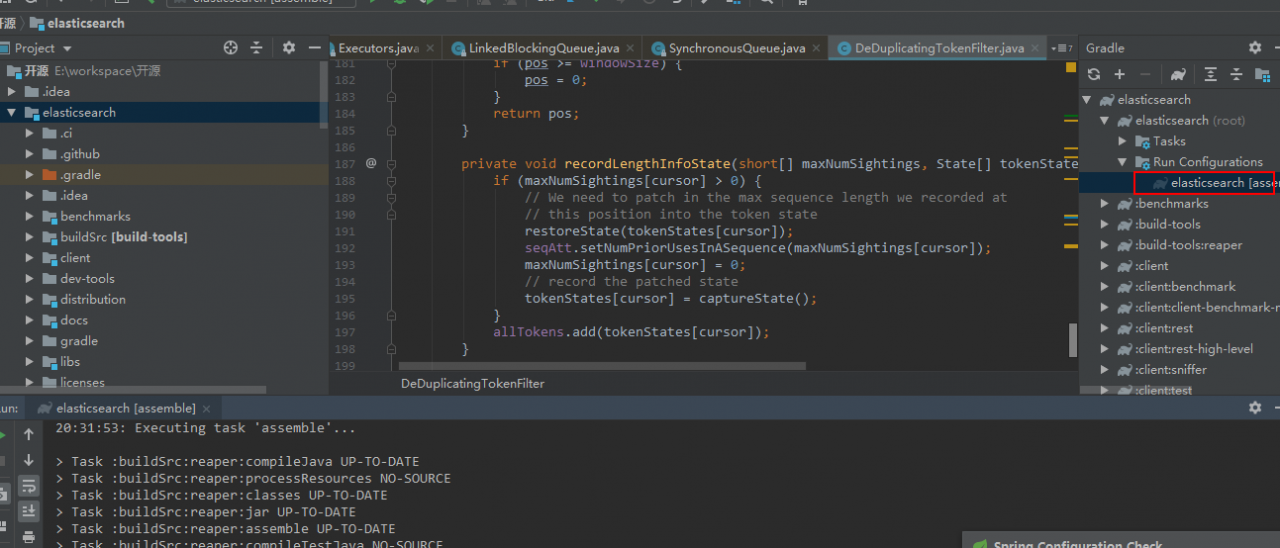Click the editor vertical scrollbar thumb
The width and height of the screenshot is (1280, 548).
coord(1073,339)
